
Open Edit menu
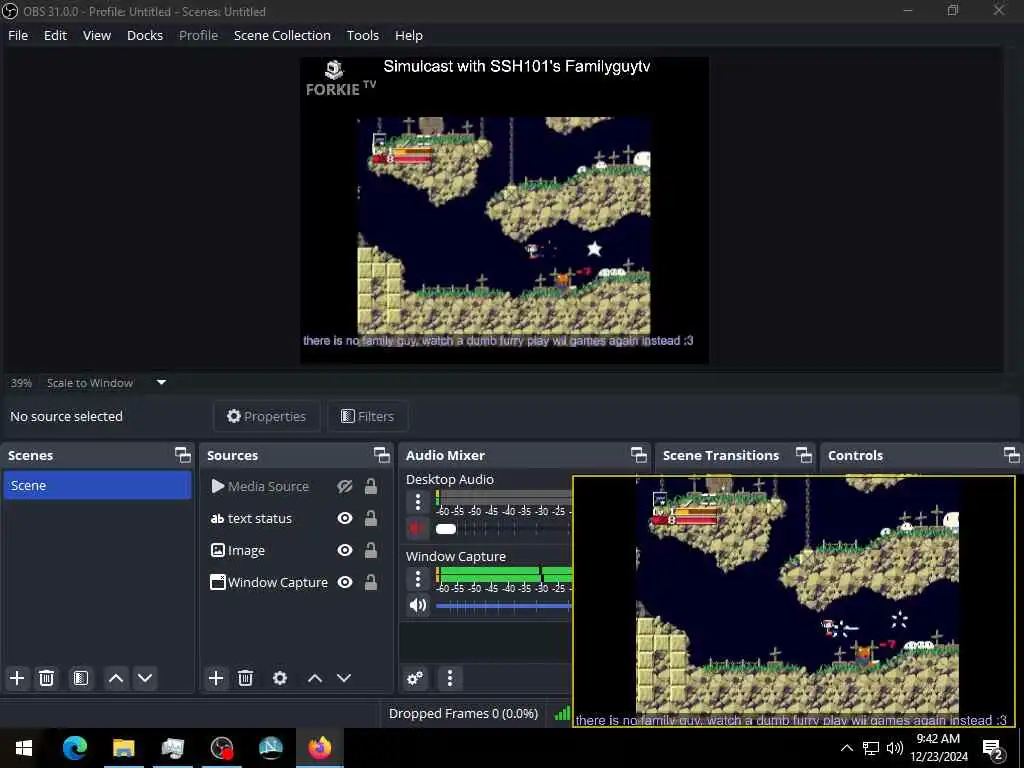(55, 35)
